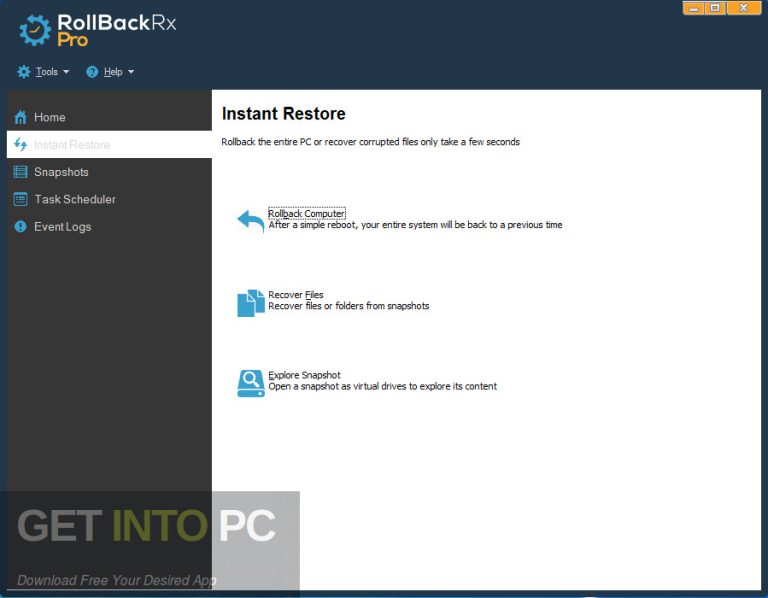This screenshot has height=598, width=768.
Task: Click the Tools gear icon
Action: pyautogui.click(x=24, y=72)
